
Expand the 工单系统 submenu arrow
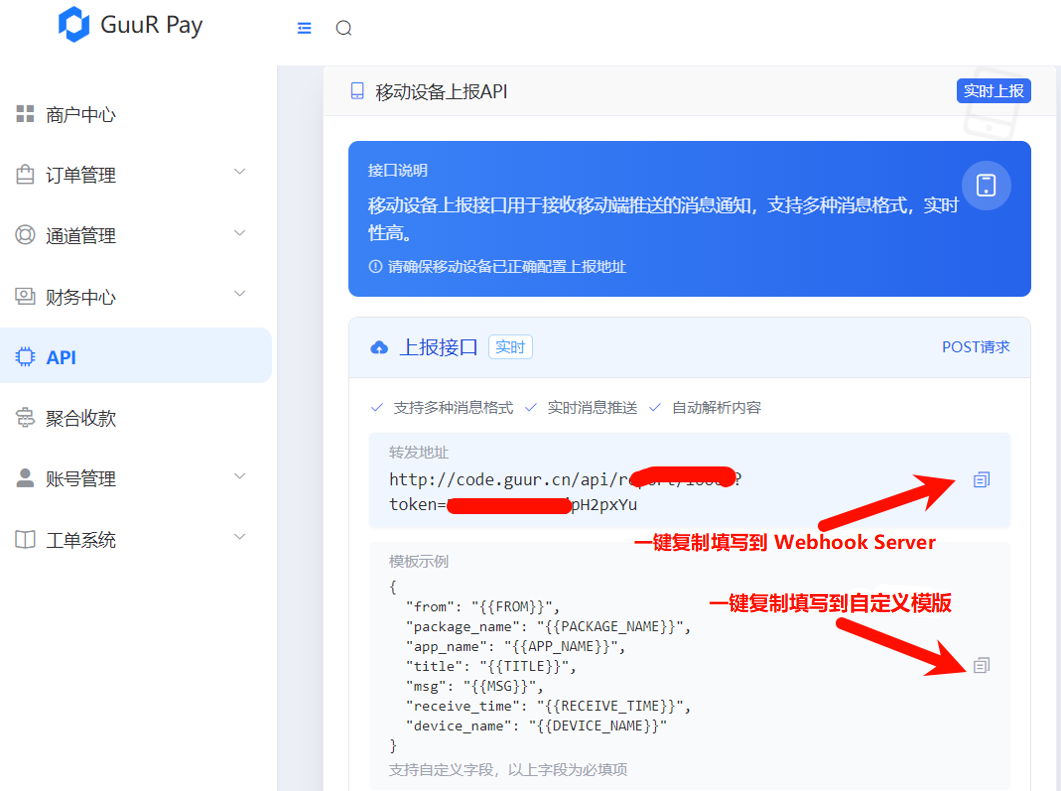pyautogui.click(x=240, y=537)
